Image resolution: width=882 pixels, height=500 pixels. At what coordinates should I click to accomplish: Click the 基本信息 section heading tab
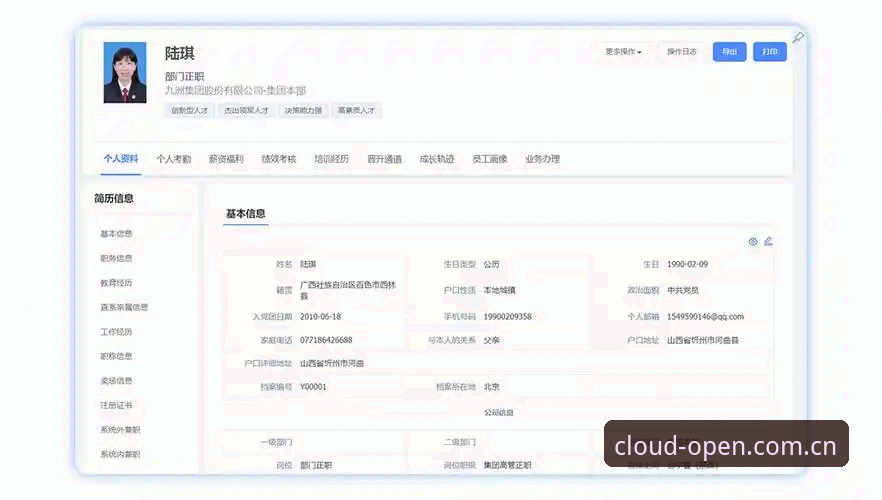[x=245, y=214]
